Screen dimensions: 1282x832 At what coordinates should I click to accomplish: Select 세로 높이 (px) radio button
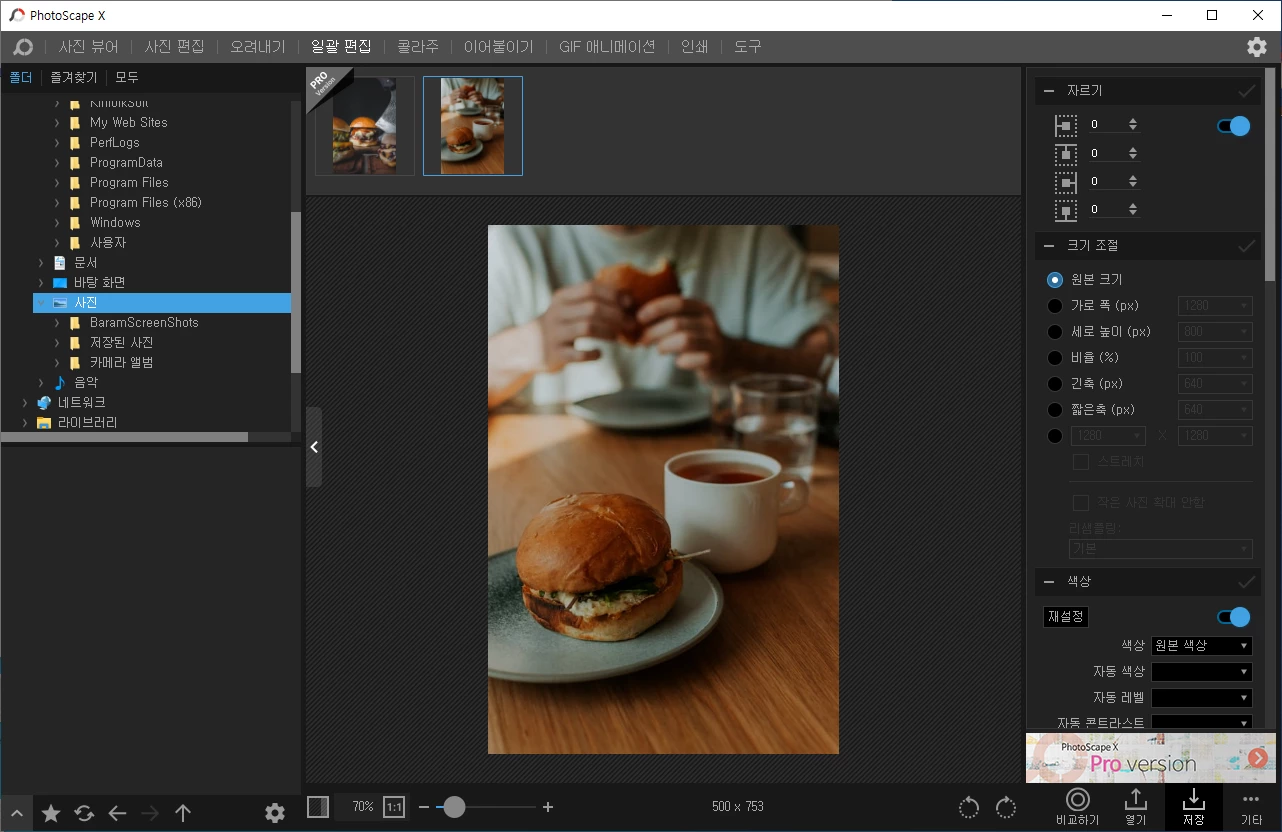[1055, 332]
